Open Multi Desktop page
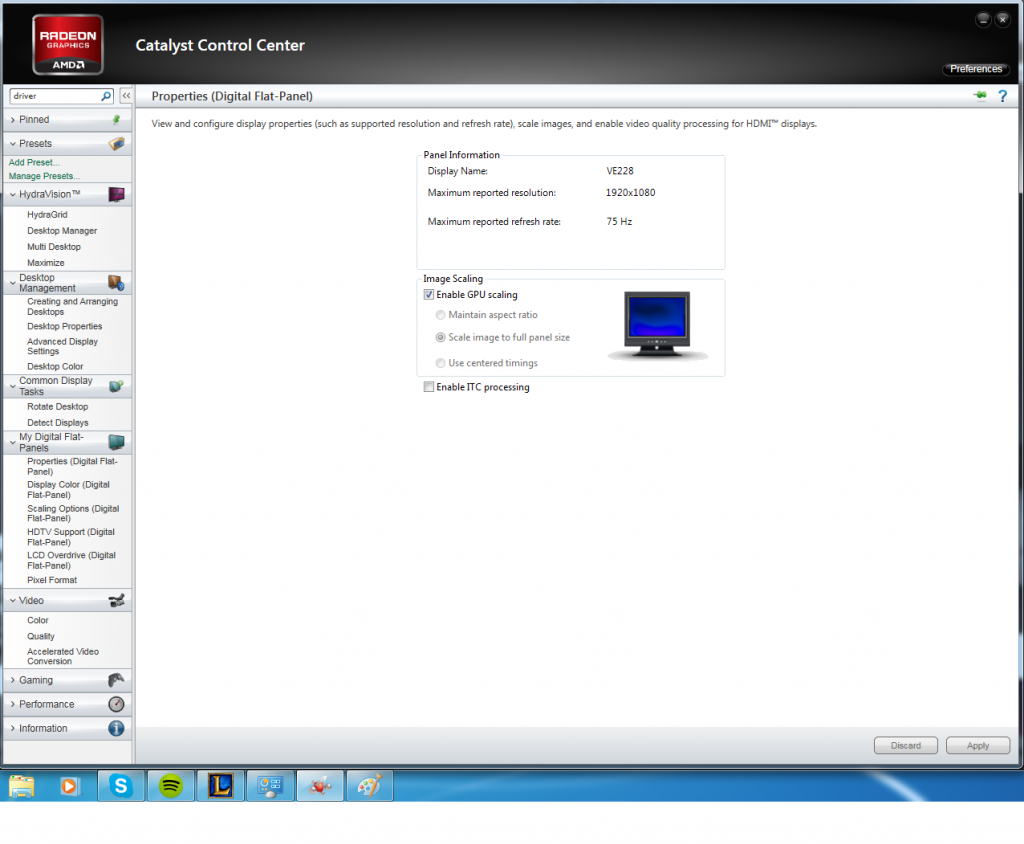1024x844 pixels. (54, 247)
